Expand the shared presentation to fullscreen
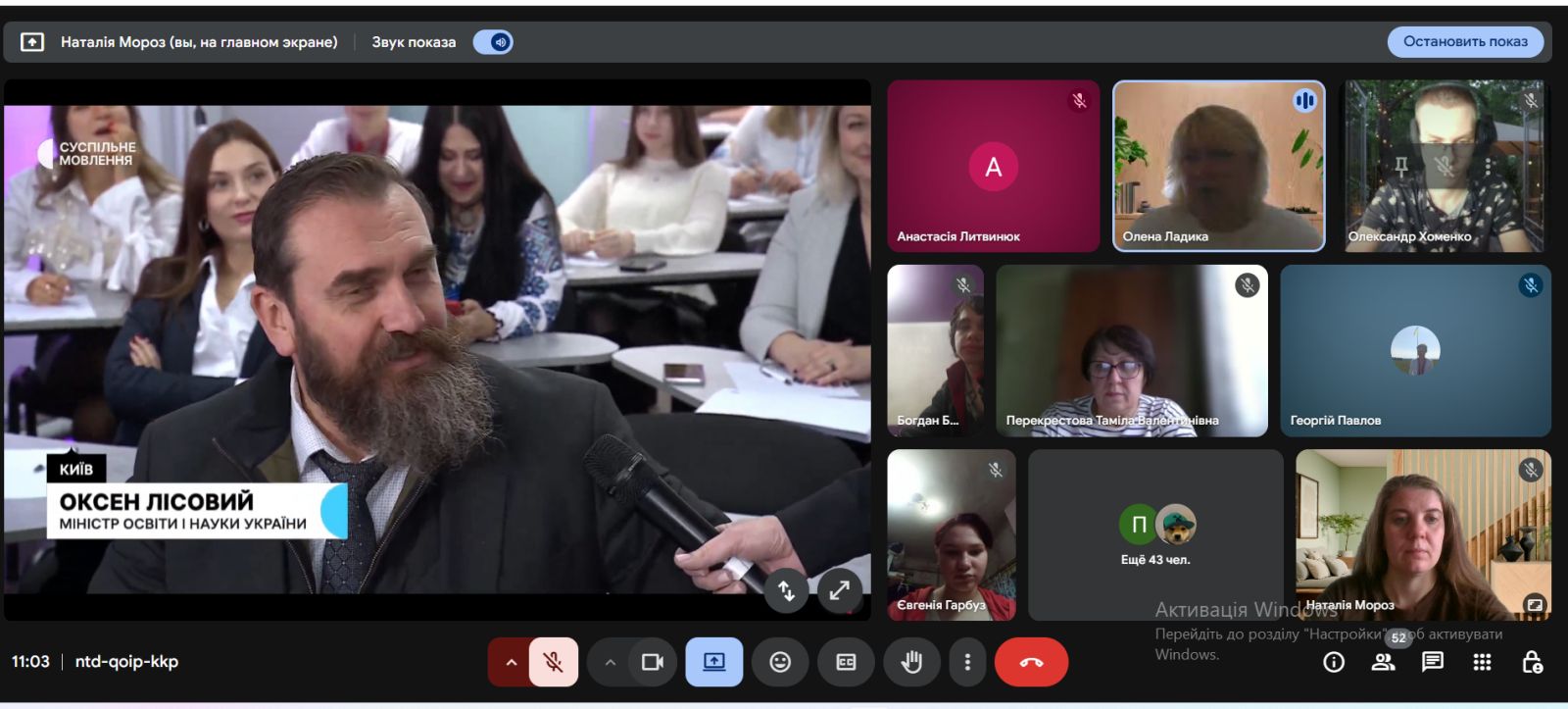Viewport: 1568px width, 709px height. 840,590
